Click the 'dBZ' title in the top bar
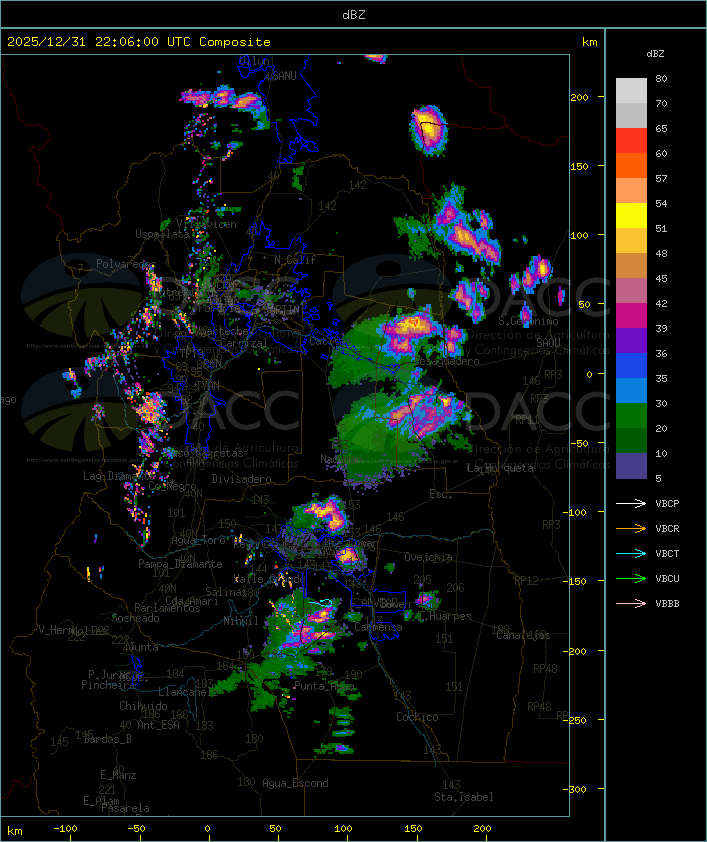Image resolution: width=707 pixels, height=842 pixels. click(x=354, y=15)
